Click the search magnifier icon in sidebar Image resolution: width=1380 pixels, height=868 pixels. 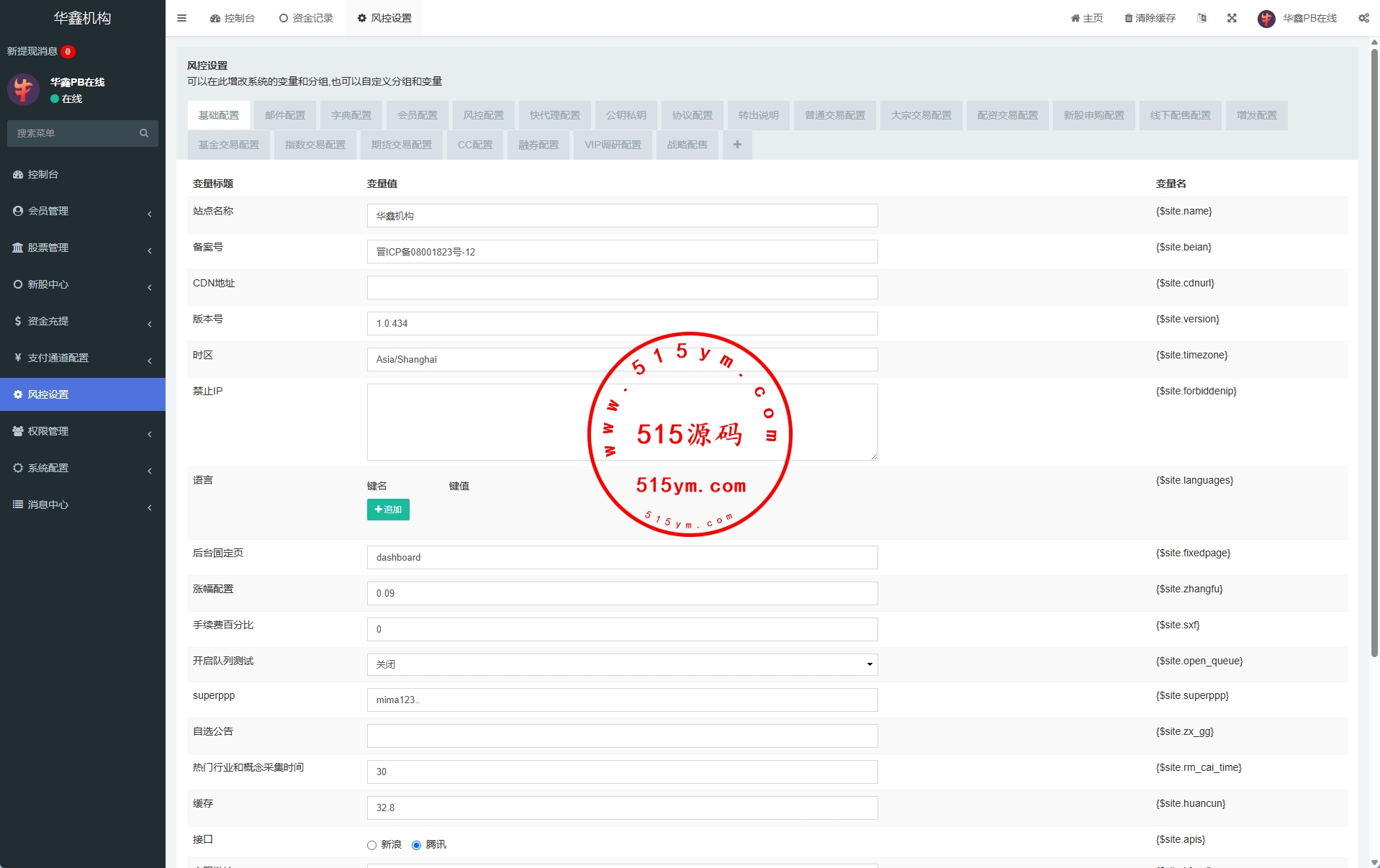click(x=144, y=133)
